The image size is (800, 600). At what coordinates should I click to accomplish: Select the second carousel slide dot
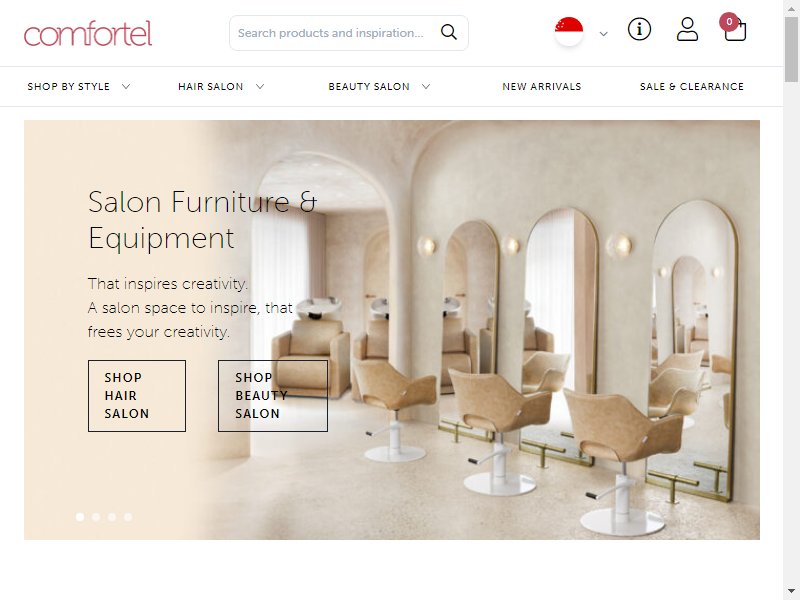[x=96, y=517]
